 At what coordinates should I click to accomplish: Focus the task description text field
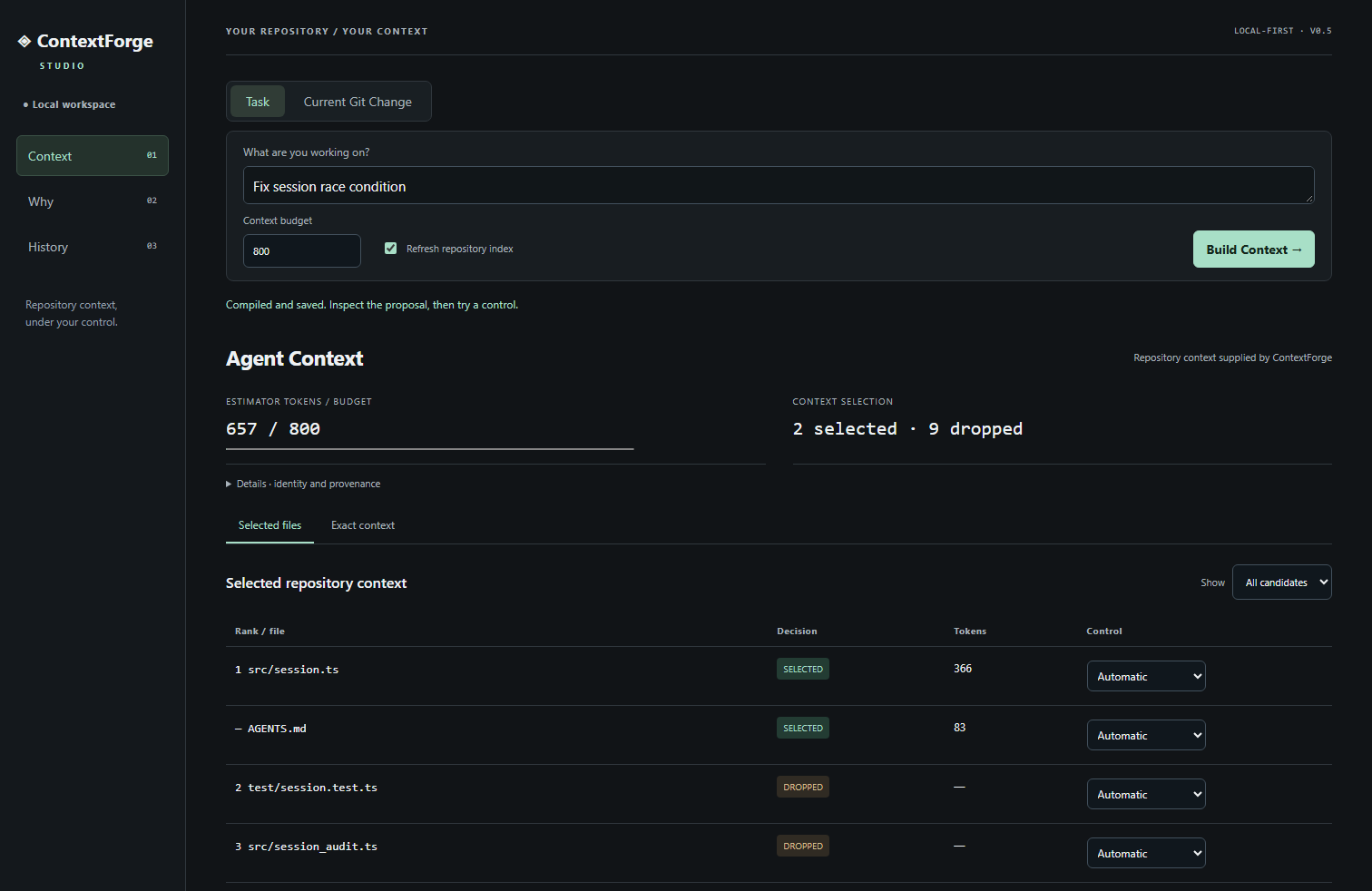[x=779, y=185]
